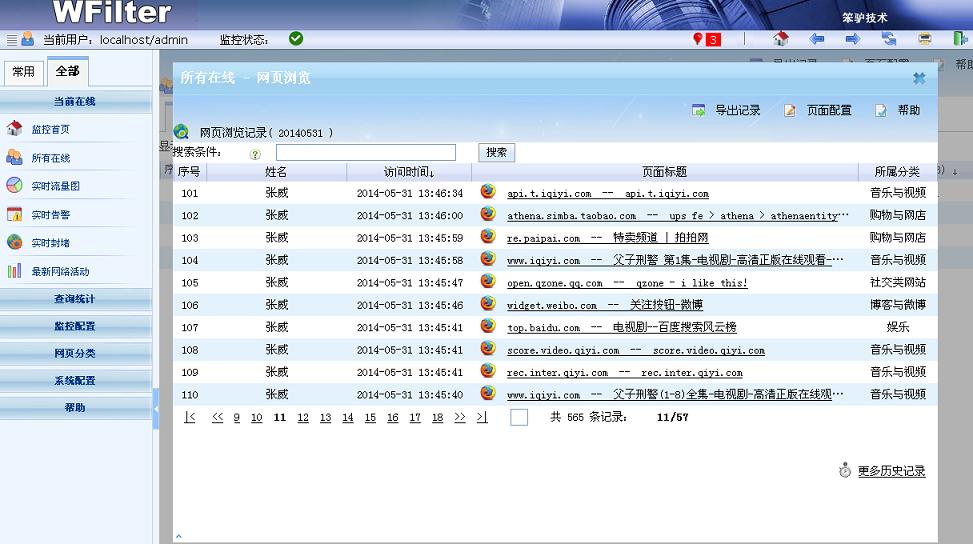The height and width of the screenshot is (544, 973).
Task: Open 实时流量图 from the sidebar
Action: [55, 186]
